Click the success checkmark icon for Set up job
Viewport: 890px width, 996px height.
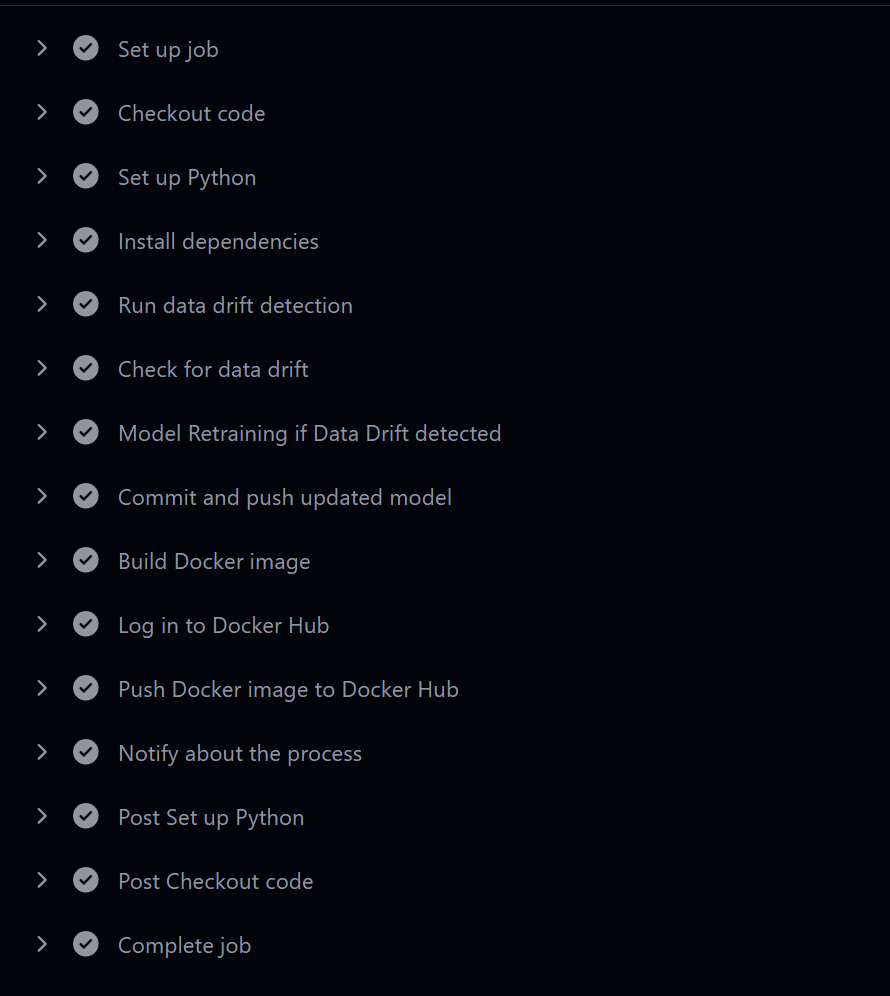[86, 48]
